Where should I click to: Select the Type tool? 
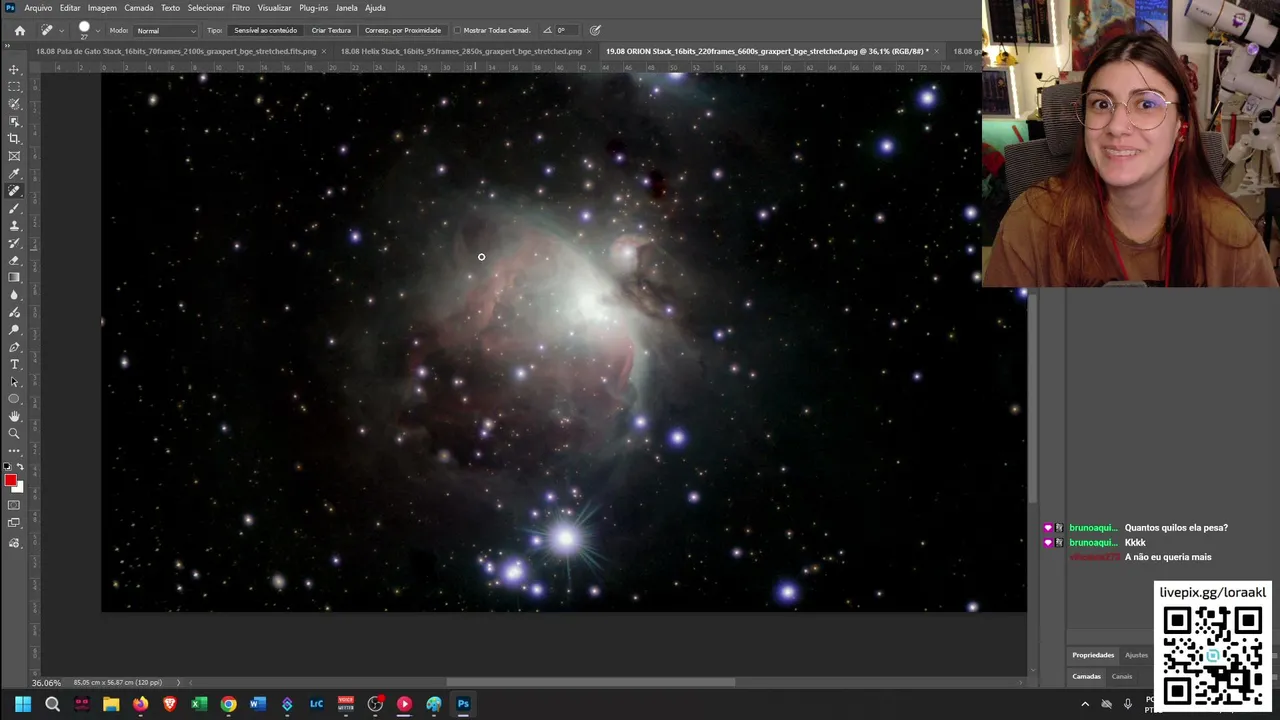pos(14,364)
